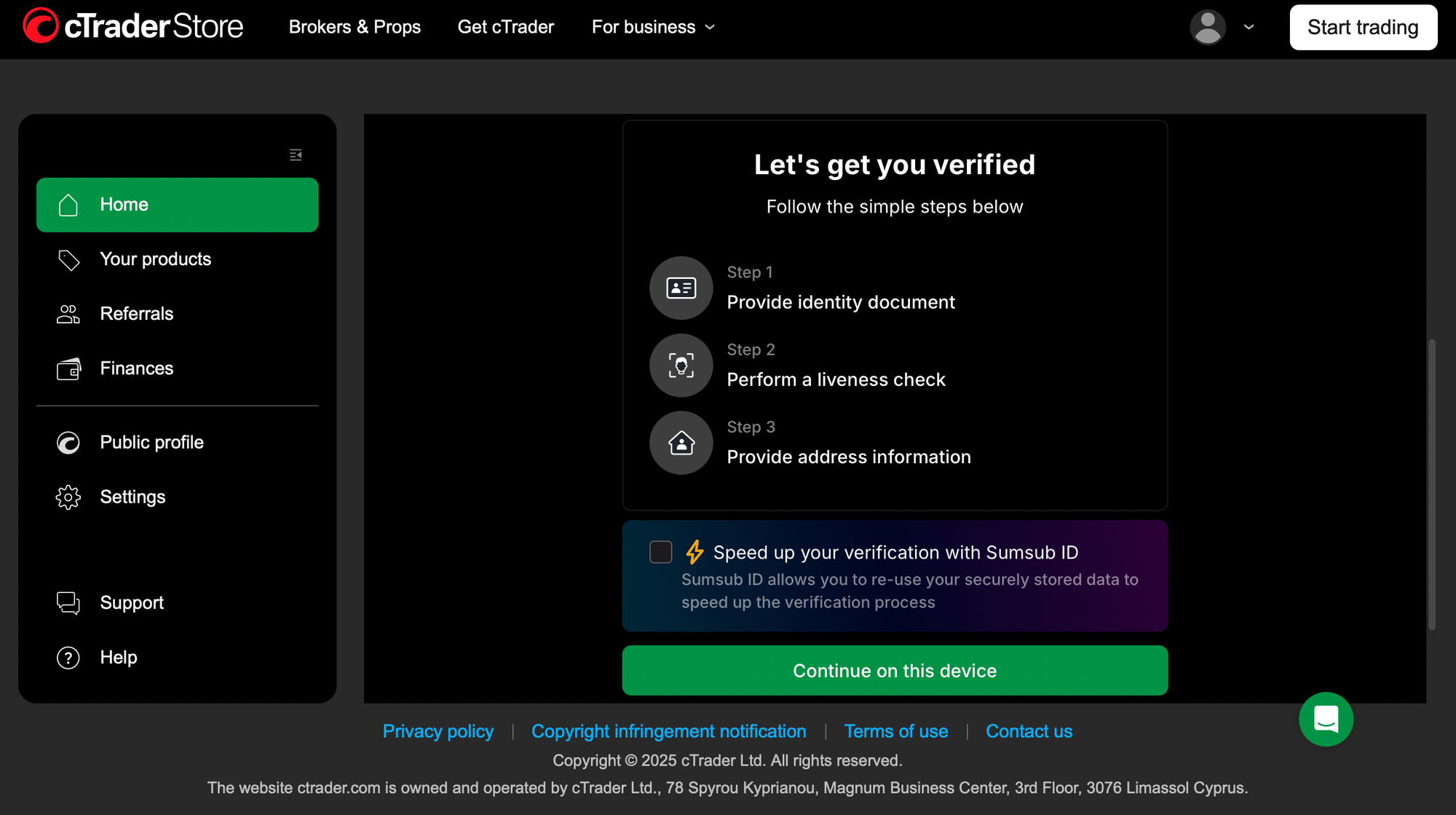Click the cTrader Store logo
1456x815 pixels.
[133, 26]
